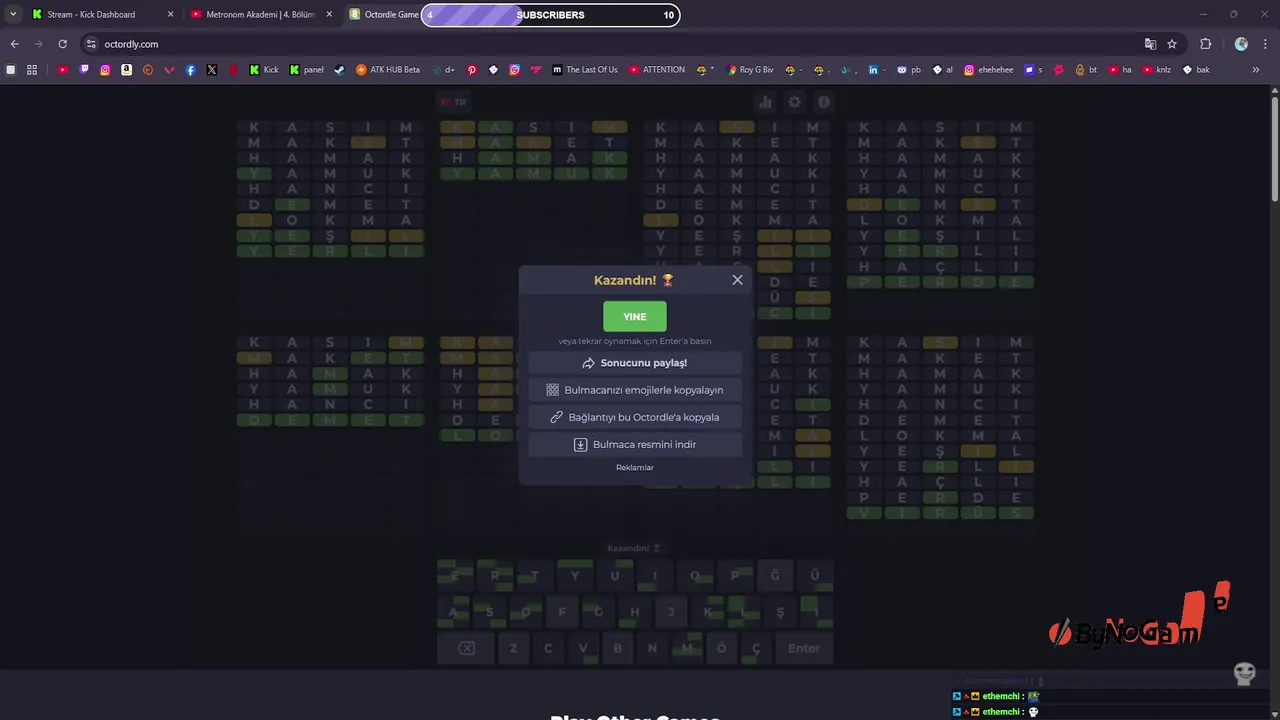
Task: Open the Roy G Biv bookmark
Action: 750,70
